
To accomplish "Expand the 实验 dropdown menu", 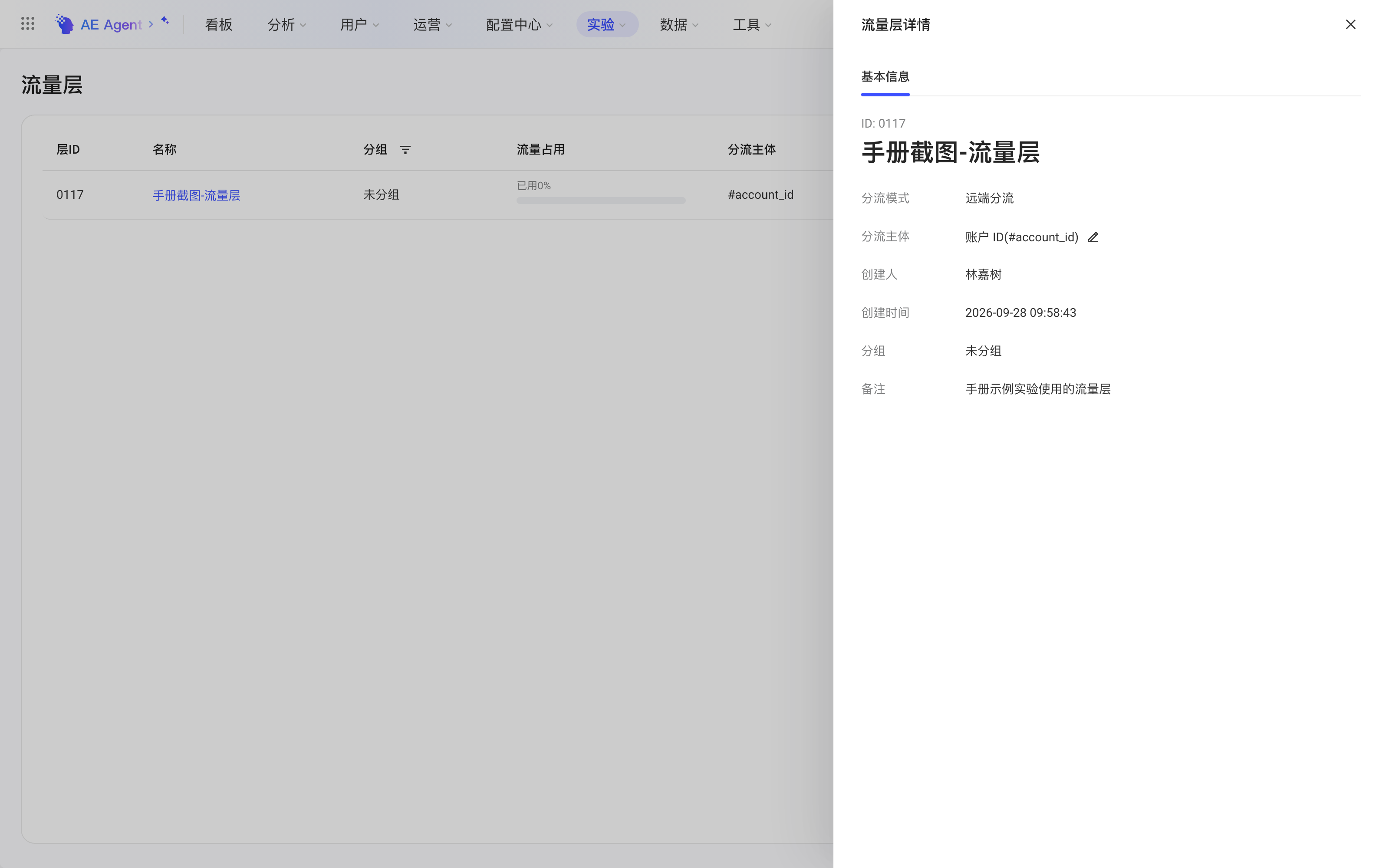I will [607, 25].
